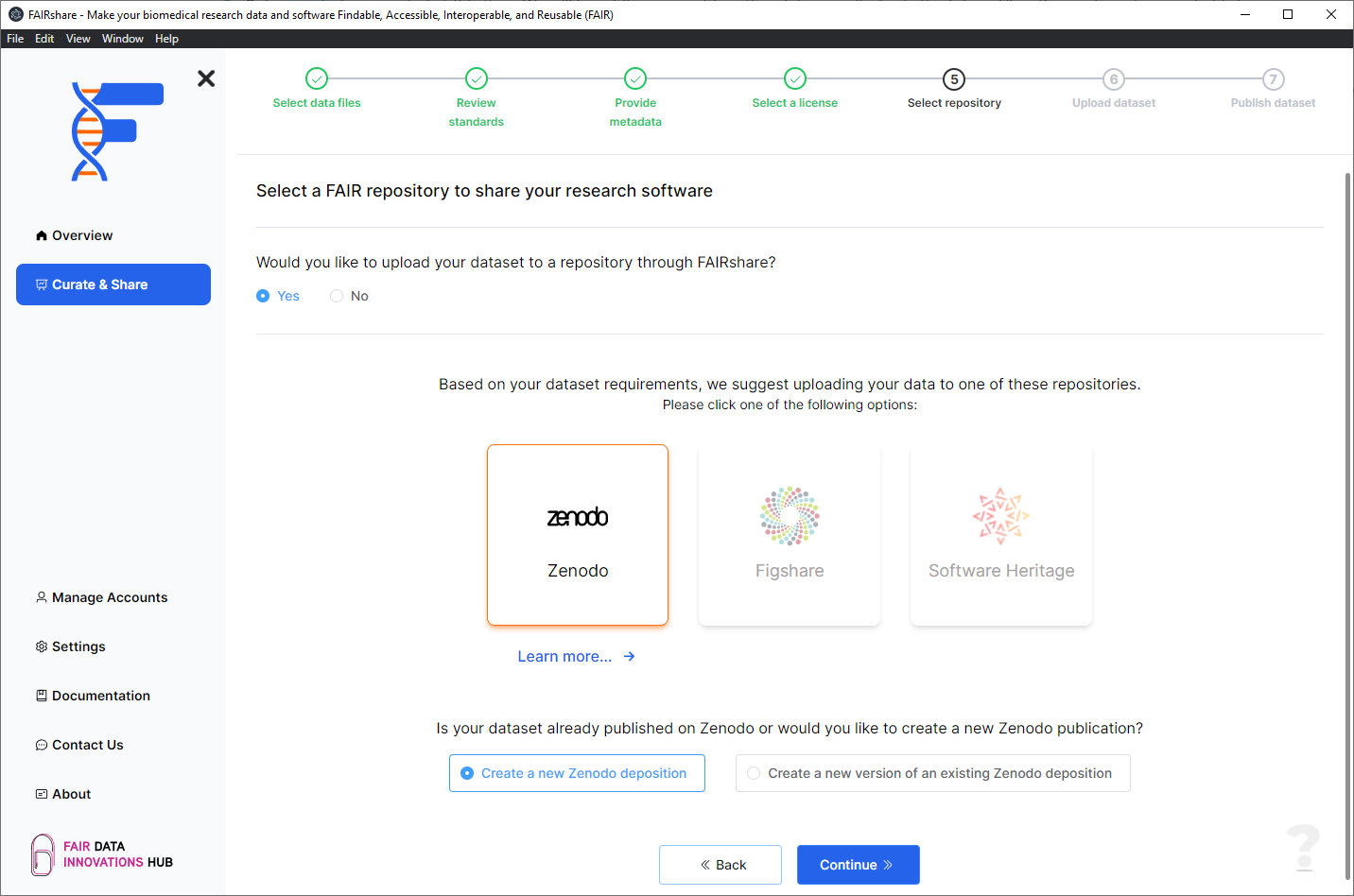Click the Curate & Share icon
The image size is (1354, 896).
click(x=42, y=284)
